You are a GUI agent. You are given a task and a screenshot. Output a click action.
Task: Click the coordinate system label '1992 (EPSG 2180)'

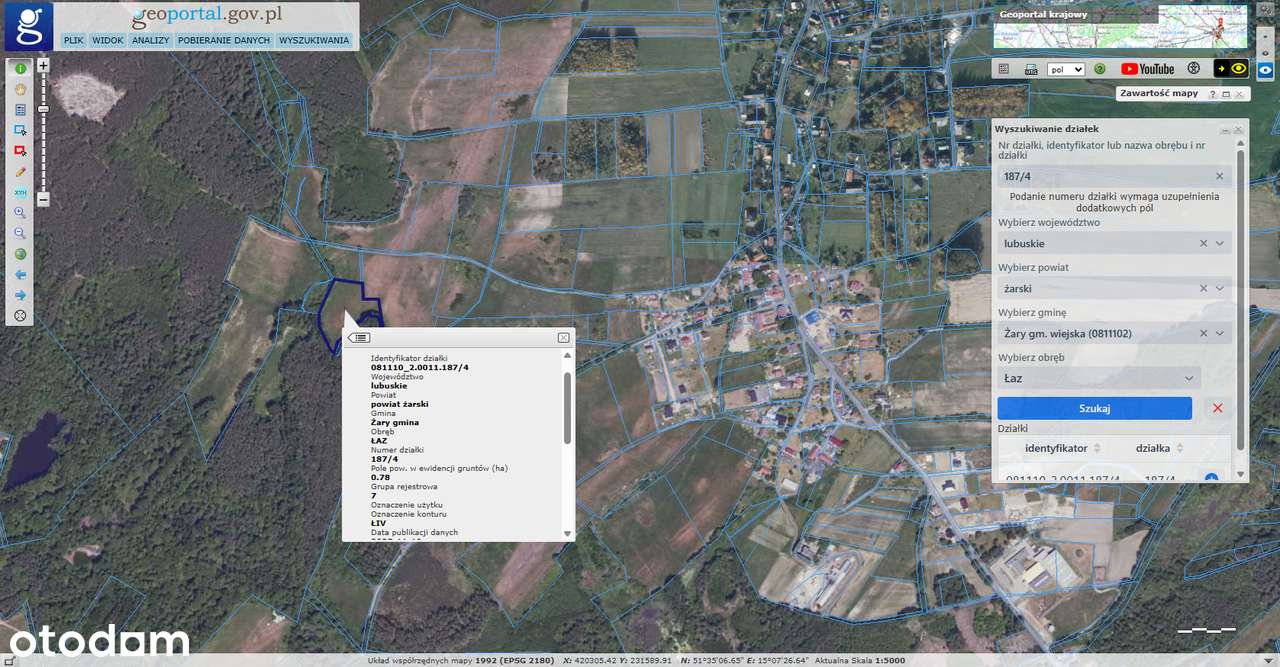[513, 660]
